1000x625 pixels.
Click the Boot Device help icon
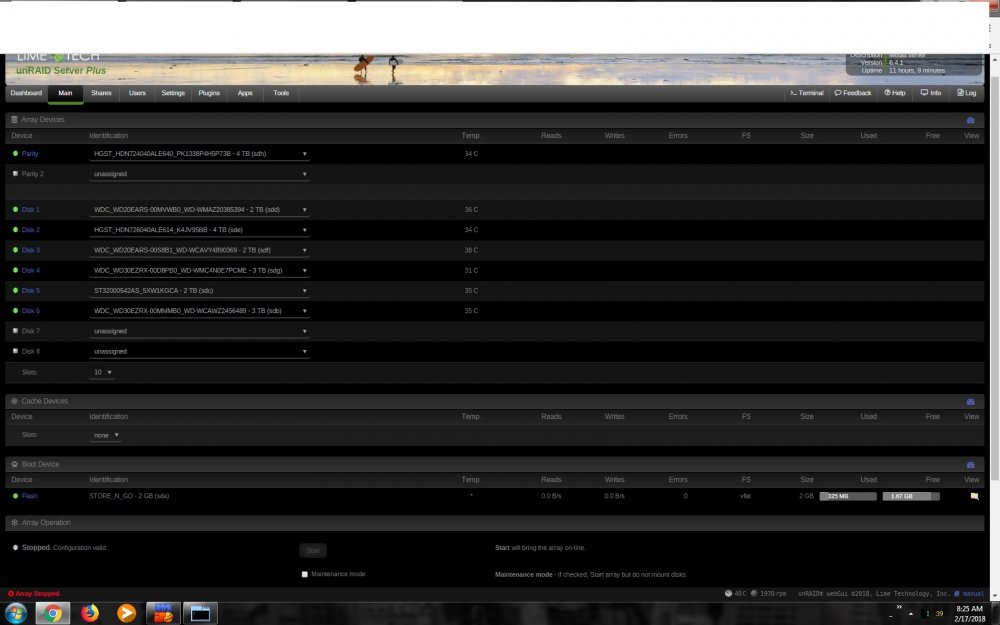coord(971,465)
